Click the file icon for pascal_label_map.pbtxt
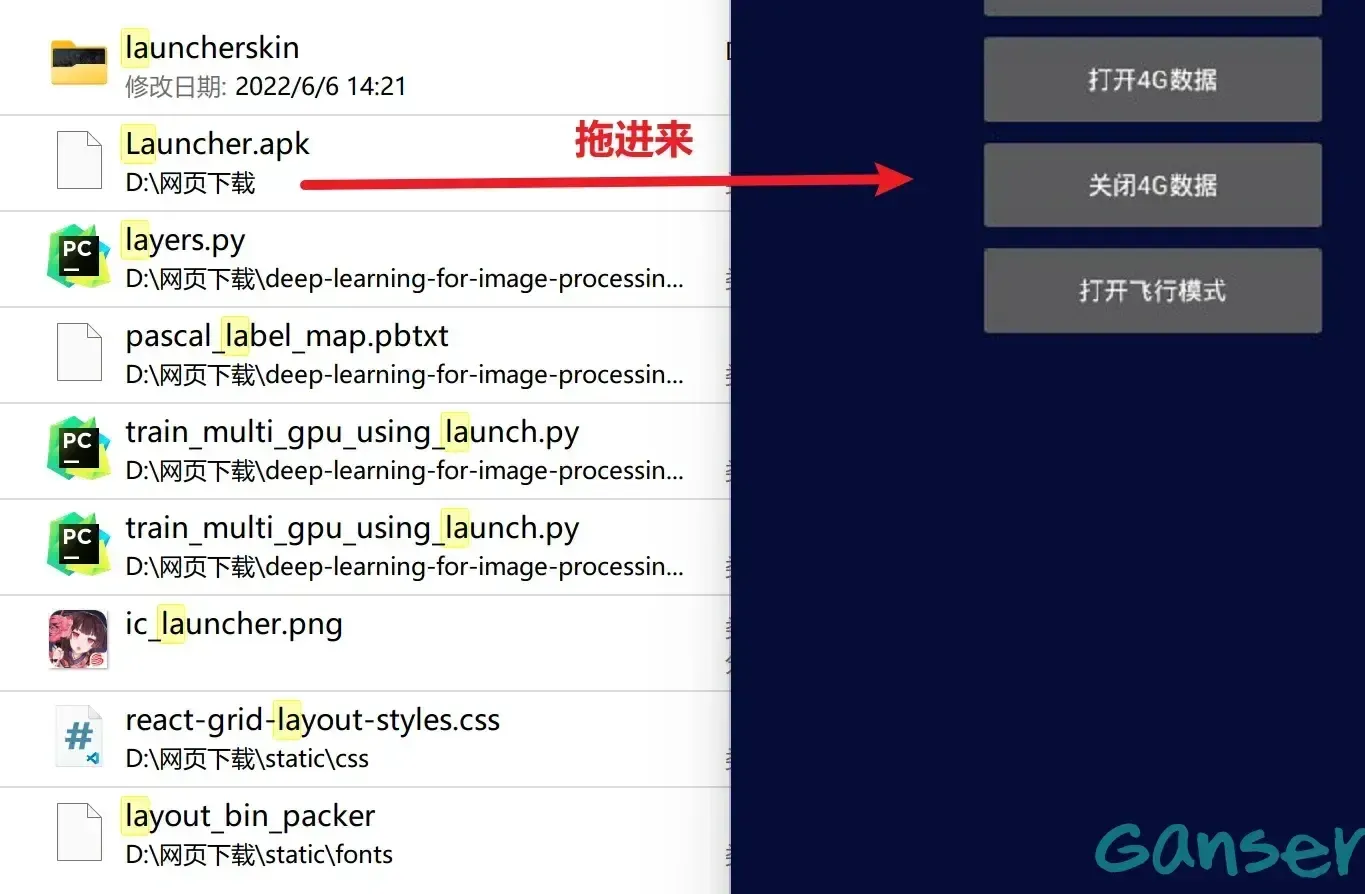The image size is (1365, 894). tap(79, 352)
